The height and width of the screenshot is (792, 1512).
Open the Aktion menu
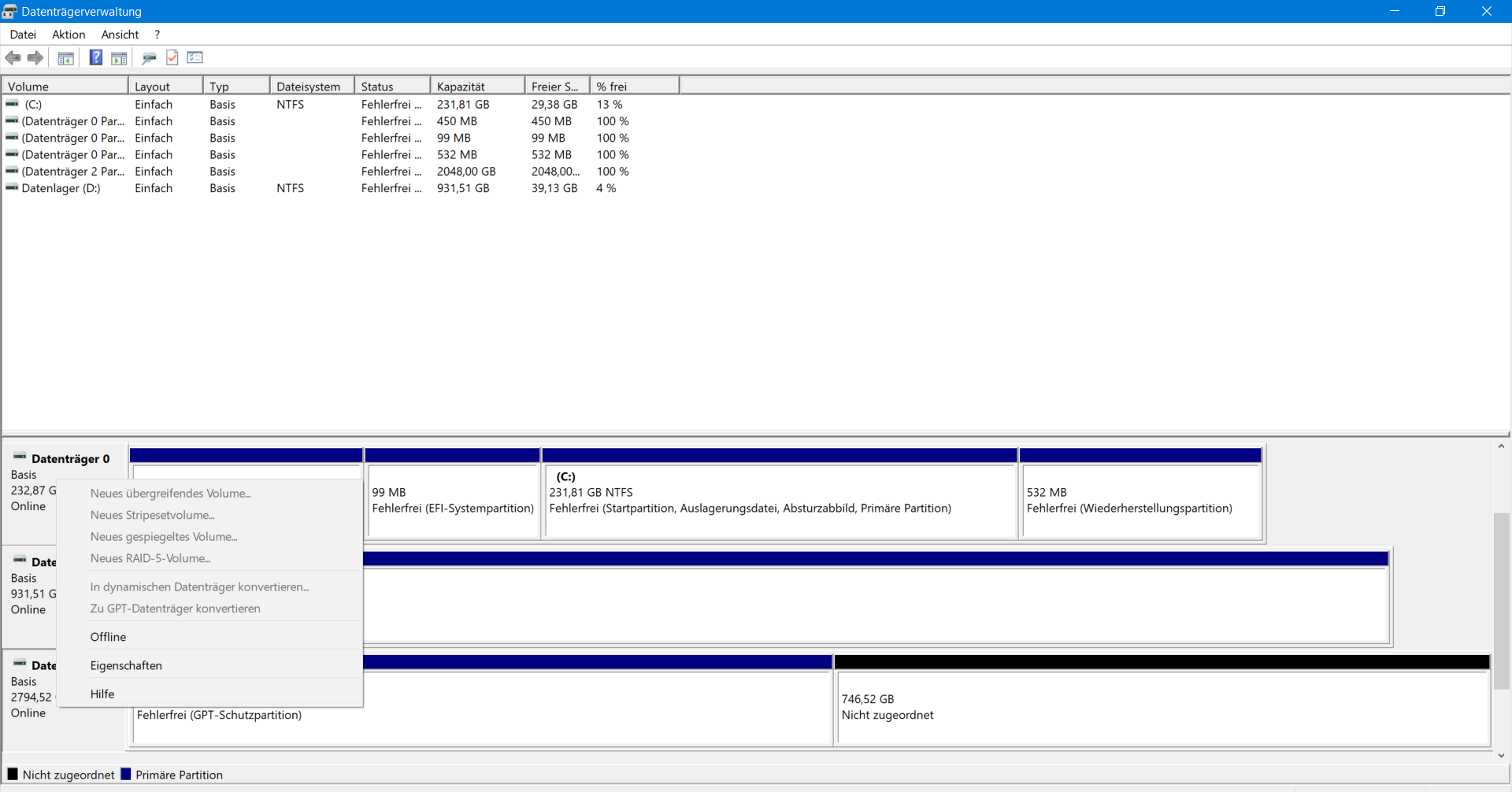[x=69, y=35]
